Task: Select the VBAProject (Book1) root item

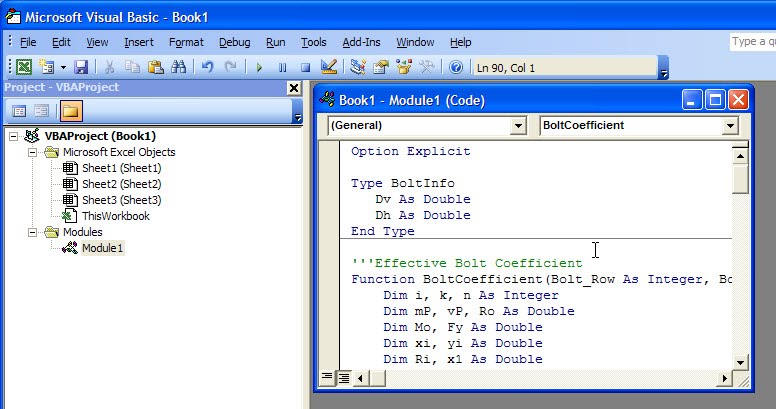Action: pyautogui.click(x=100, y=136)
